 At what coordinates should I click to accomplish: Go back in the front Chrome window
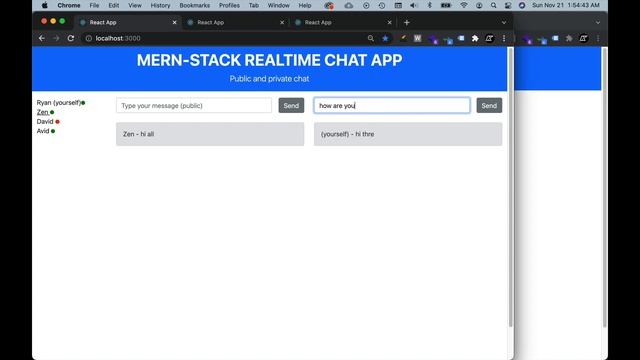pos(42,38)
